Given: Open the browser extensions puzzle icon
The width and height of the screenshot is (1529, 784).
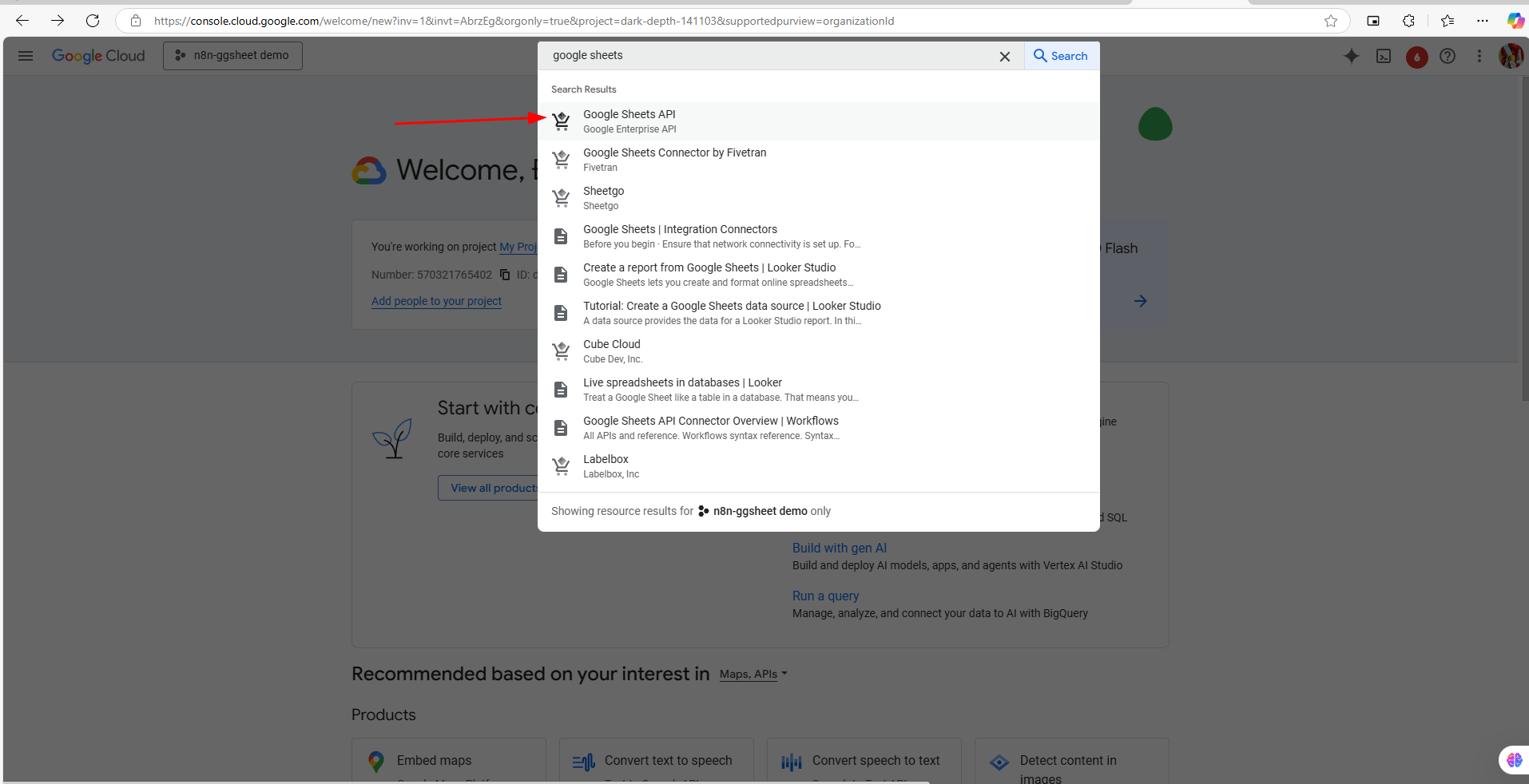Looking at the screenshot, I should coord(1408,21).
